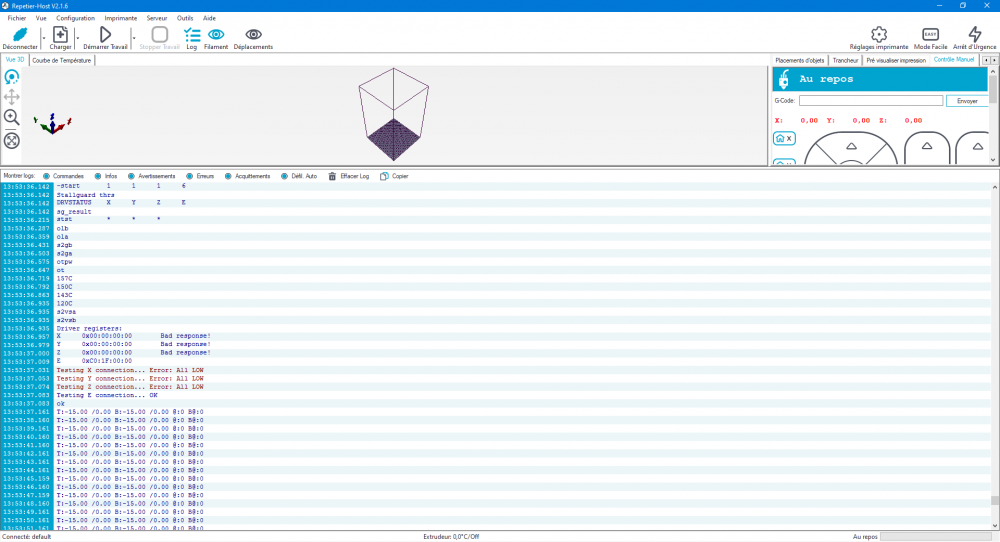Expand the Démarrer Travail dropdown arrow

pyautogui.click(x=134, y=38)
